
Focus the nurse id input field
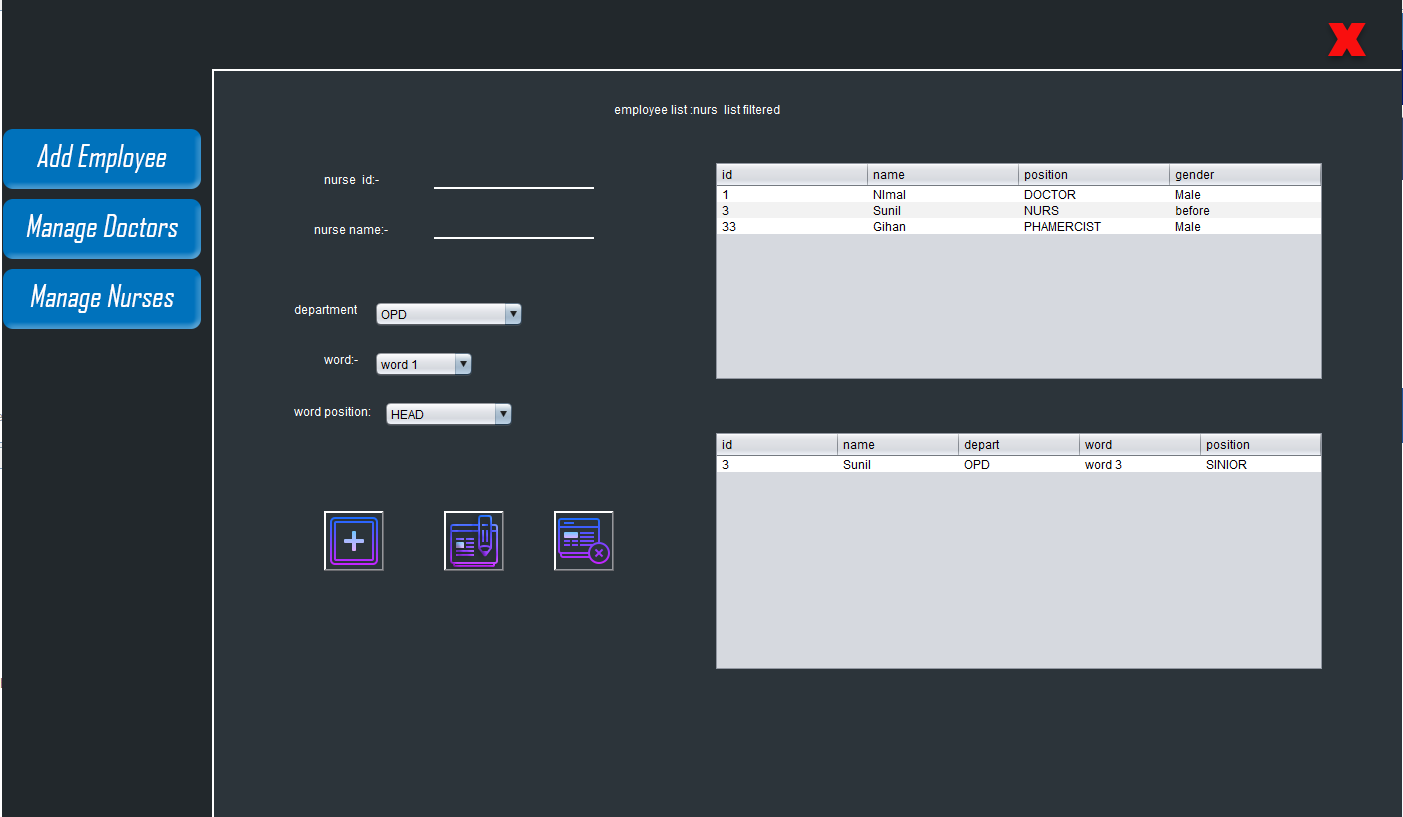[514, 178]
